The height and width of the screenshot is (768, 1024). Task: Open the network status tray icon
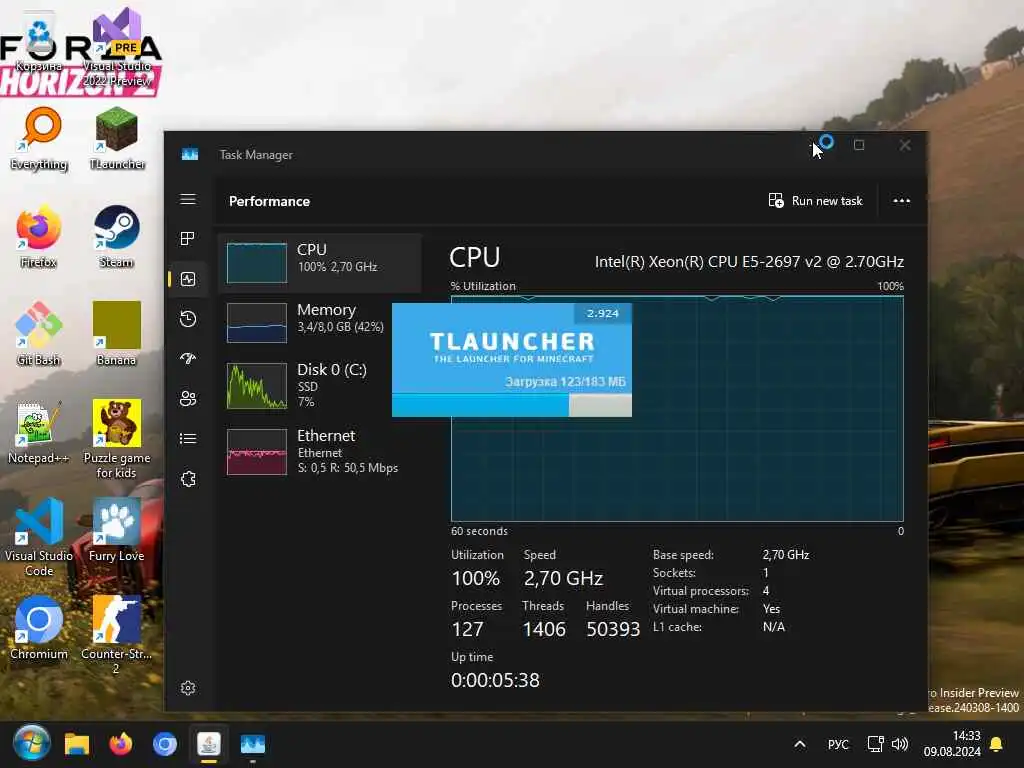click(875, 744)
